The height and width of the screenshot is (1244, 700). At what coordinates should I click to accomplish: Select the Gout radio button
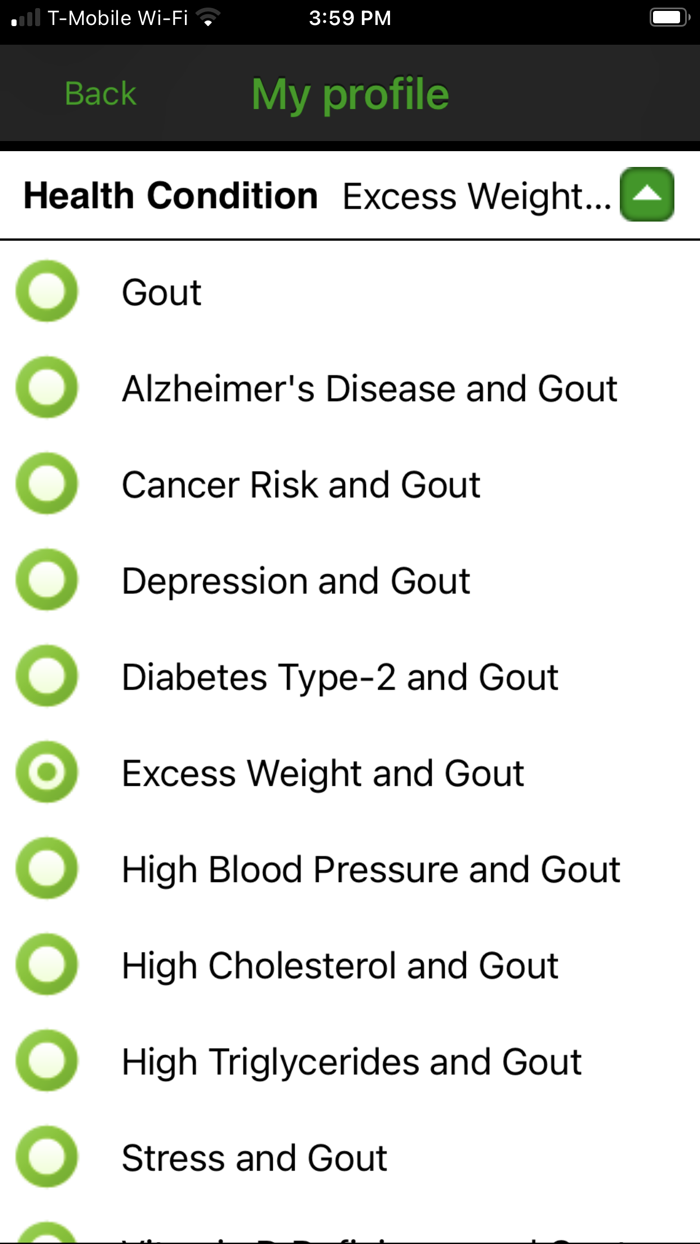click(46, 292)
